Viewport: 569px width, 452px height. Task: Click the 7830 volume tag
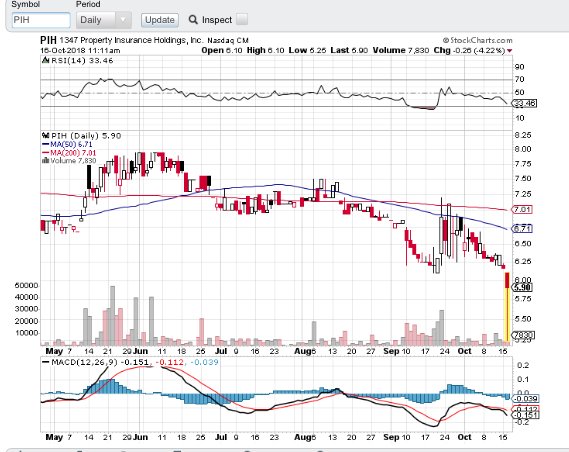[x=523, y=334]
